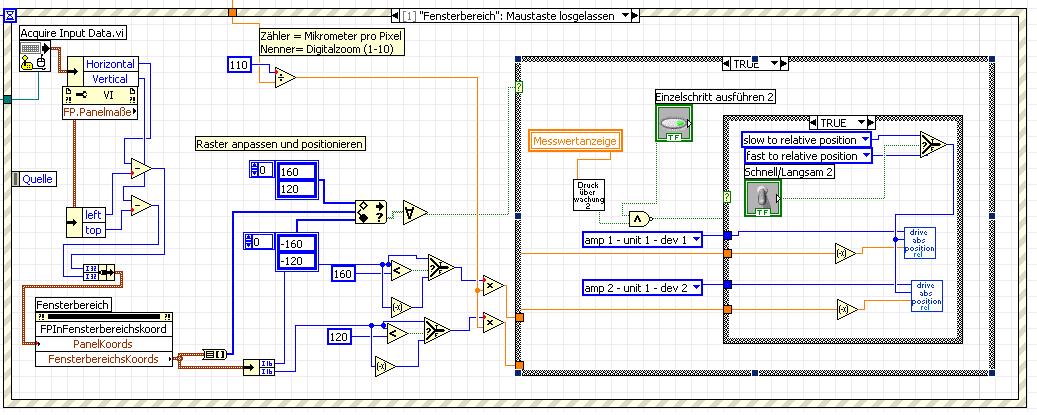Select the Schnell/Langsam 2 switch terminal

pos(763,198)
